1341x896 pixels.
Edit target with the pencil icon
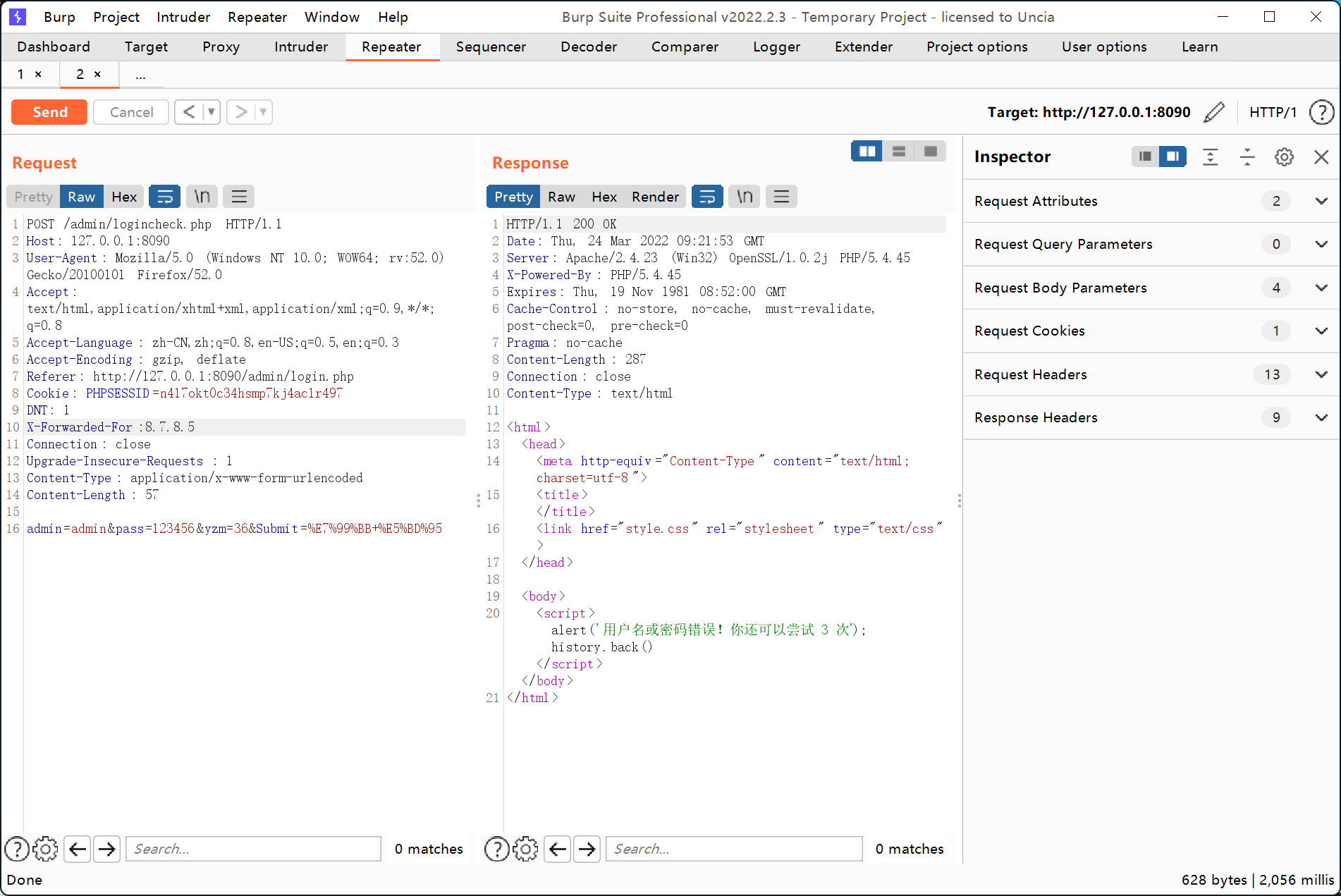click(x=1214, y=112)
